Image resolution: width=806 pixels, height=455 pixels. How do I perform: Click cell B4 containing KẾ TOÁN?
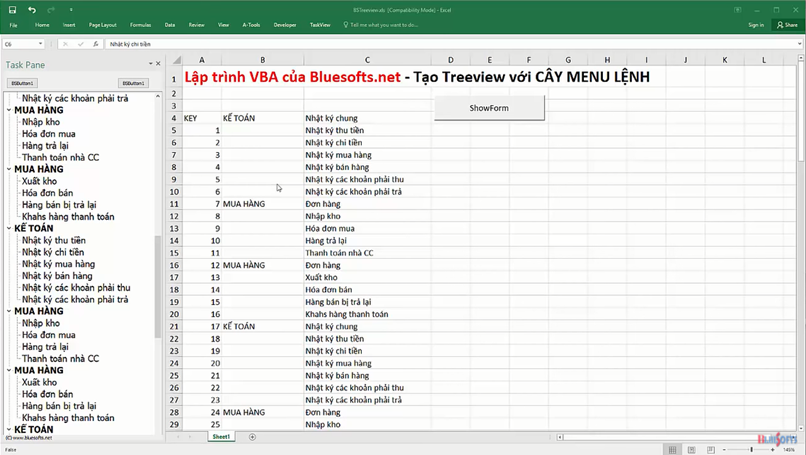tap(263, 118)
